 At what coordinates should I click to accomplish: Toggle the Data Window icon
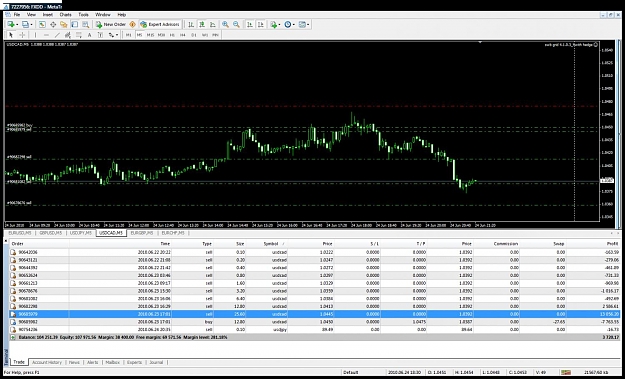(53, 24)
